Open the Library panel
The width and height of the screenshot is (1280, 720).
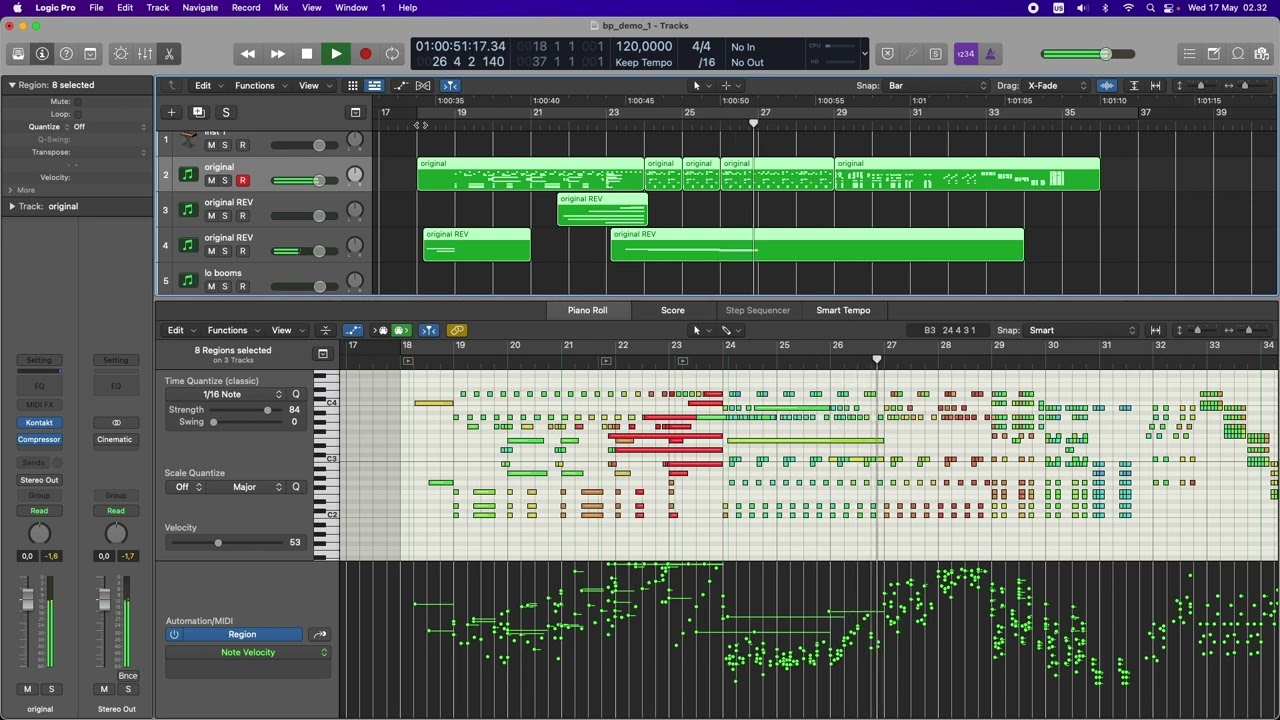point(18,54)
